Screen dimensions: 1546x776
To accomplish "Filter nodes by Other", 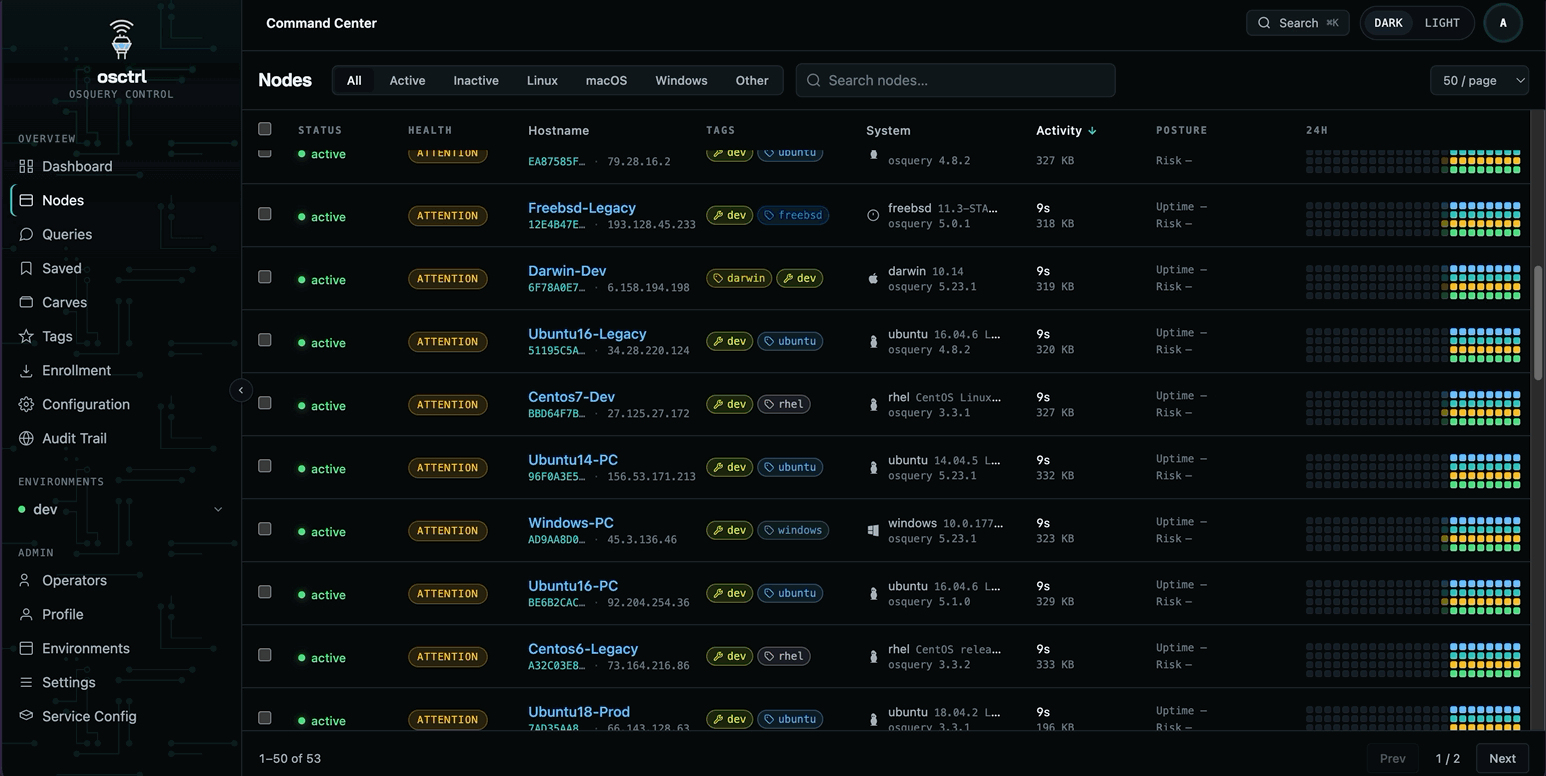I will point(752,80).
